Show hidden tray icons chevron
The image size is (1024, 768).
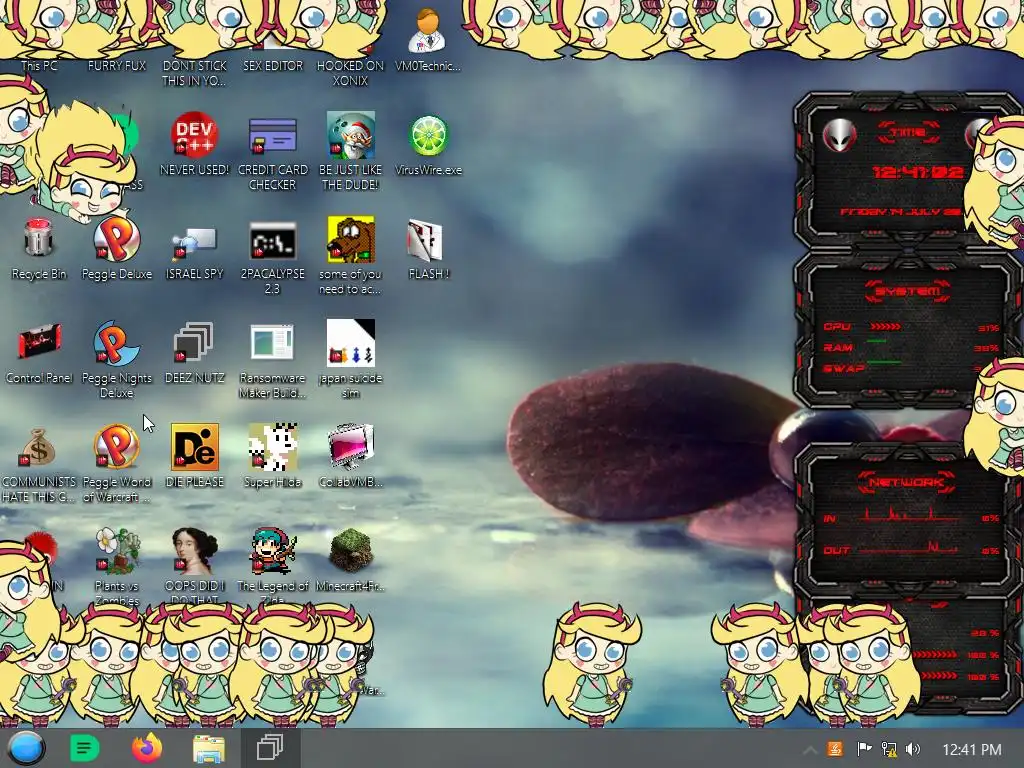point(810,750)
